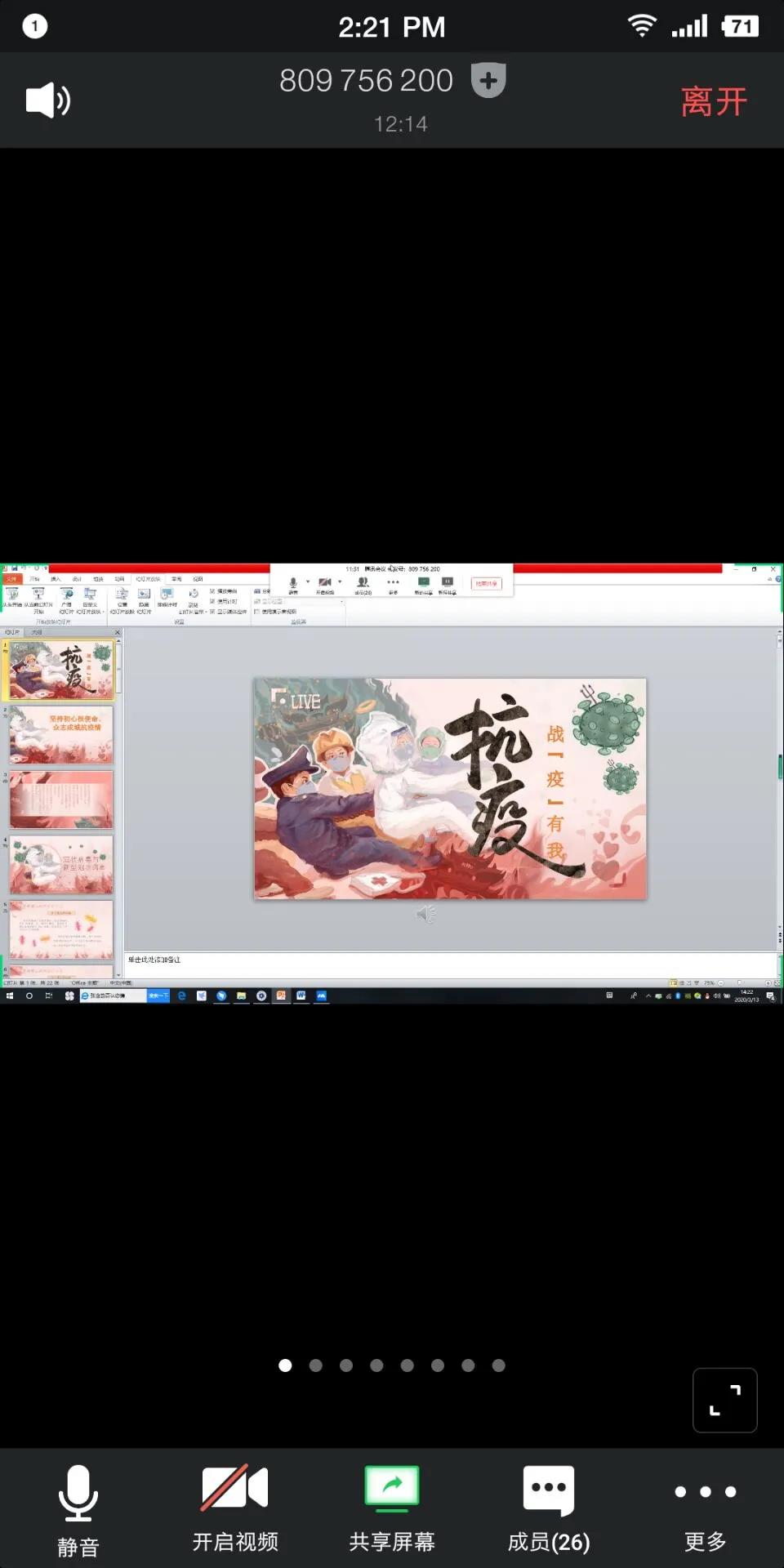Expand arrow next to toolbar camera icon
This screenshot has height=1568, width=784.
(340, 582)
